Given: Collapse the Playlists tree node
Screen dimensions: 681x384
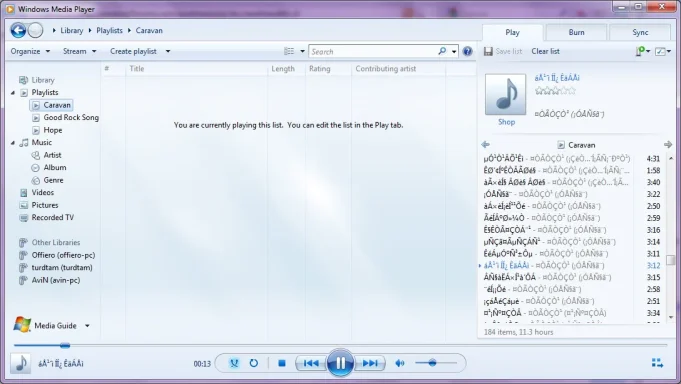Looking at the screenshot, I should point(13,93).
